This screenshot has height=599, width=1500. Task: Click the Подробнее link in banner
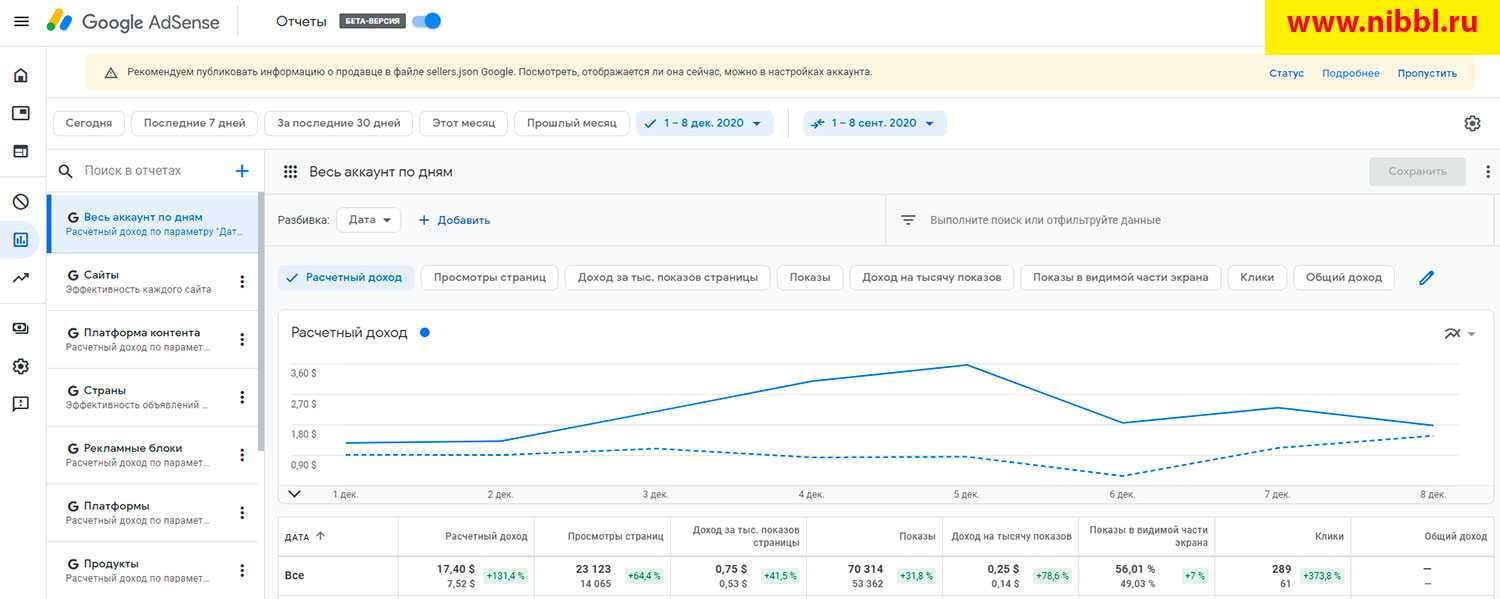pyautogui.click(x=1350, y=73)
